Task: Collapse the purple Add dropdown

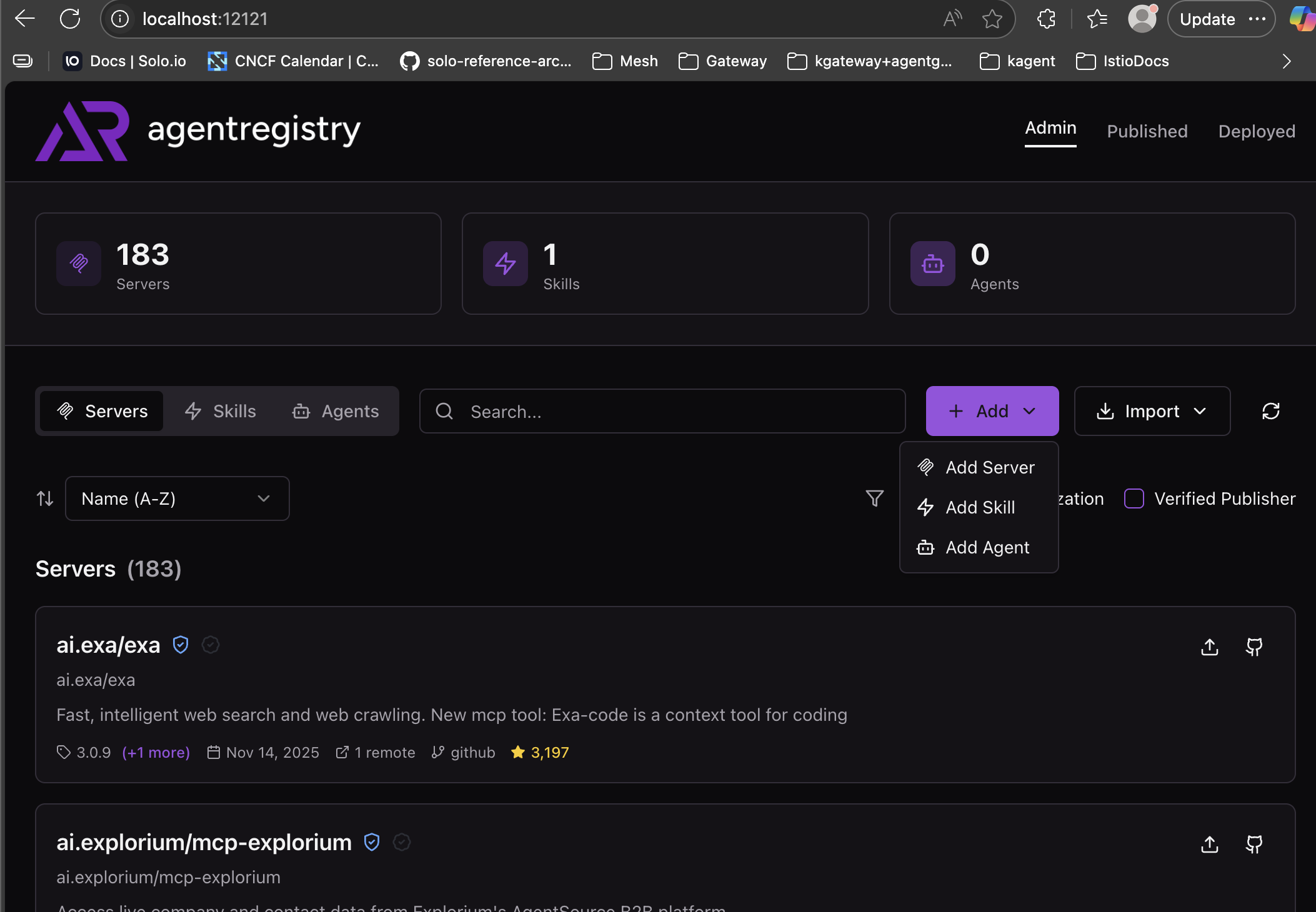Action: [x=992, y=411]
